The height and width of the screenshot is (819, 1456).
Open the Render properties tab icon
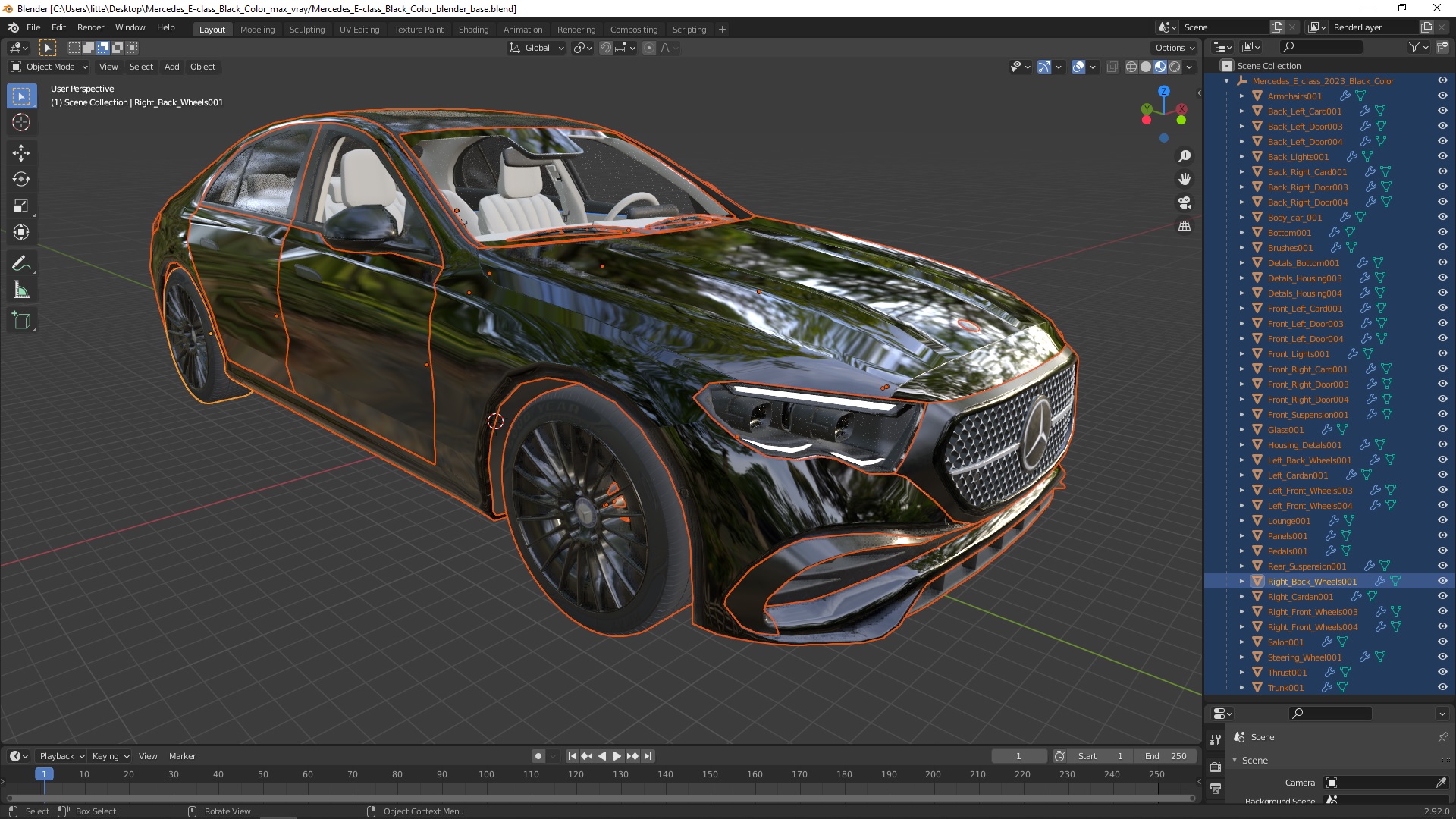1216,767
